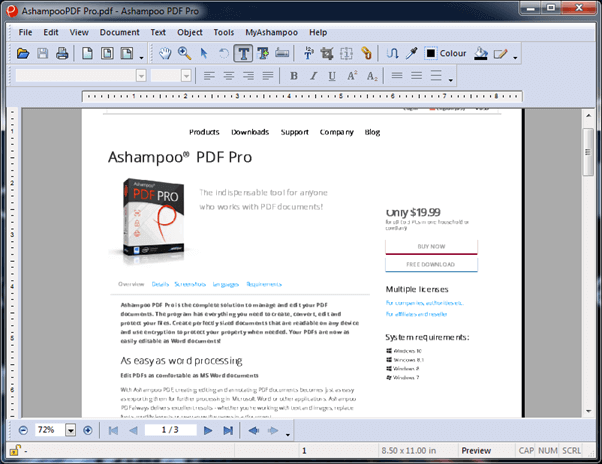Click the Preview status bar entry
Image resolution: width=602 pixels, height=464 pixels.
(476, 451)
